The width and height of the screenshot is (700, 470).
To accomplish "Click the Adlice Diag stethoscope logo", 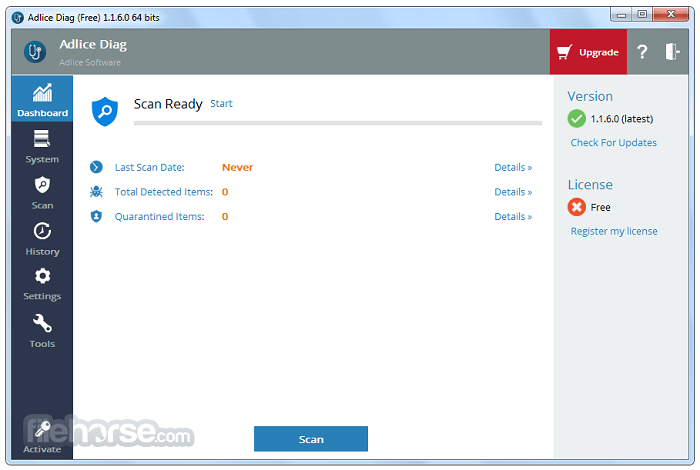I will 36,52.
